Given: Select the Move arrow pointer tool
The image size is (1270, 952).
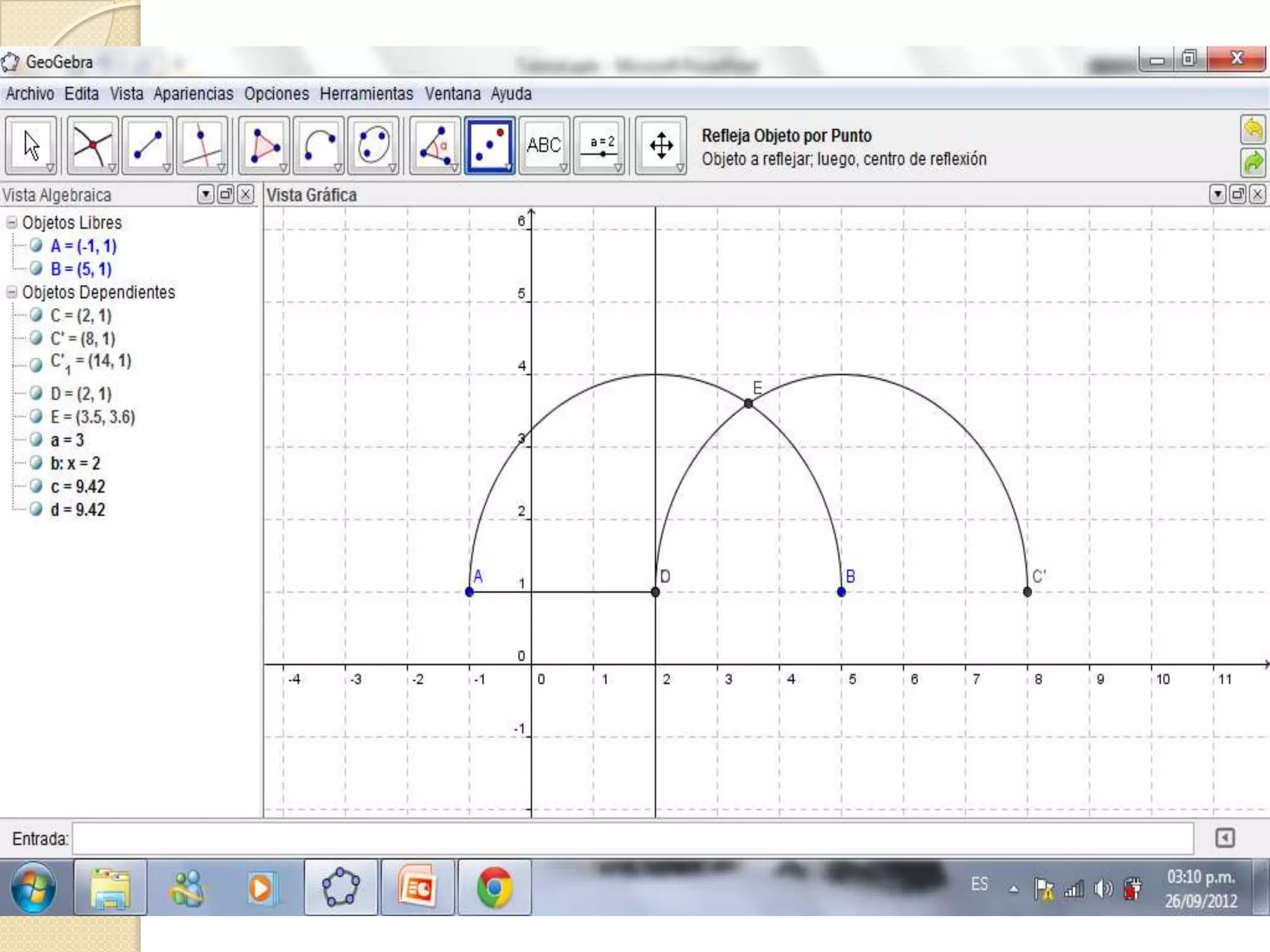Looking at the screenshot, I should coord(31,145).
